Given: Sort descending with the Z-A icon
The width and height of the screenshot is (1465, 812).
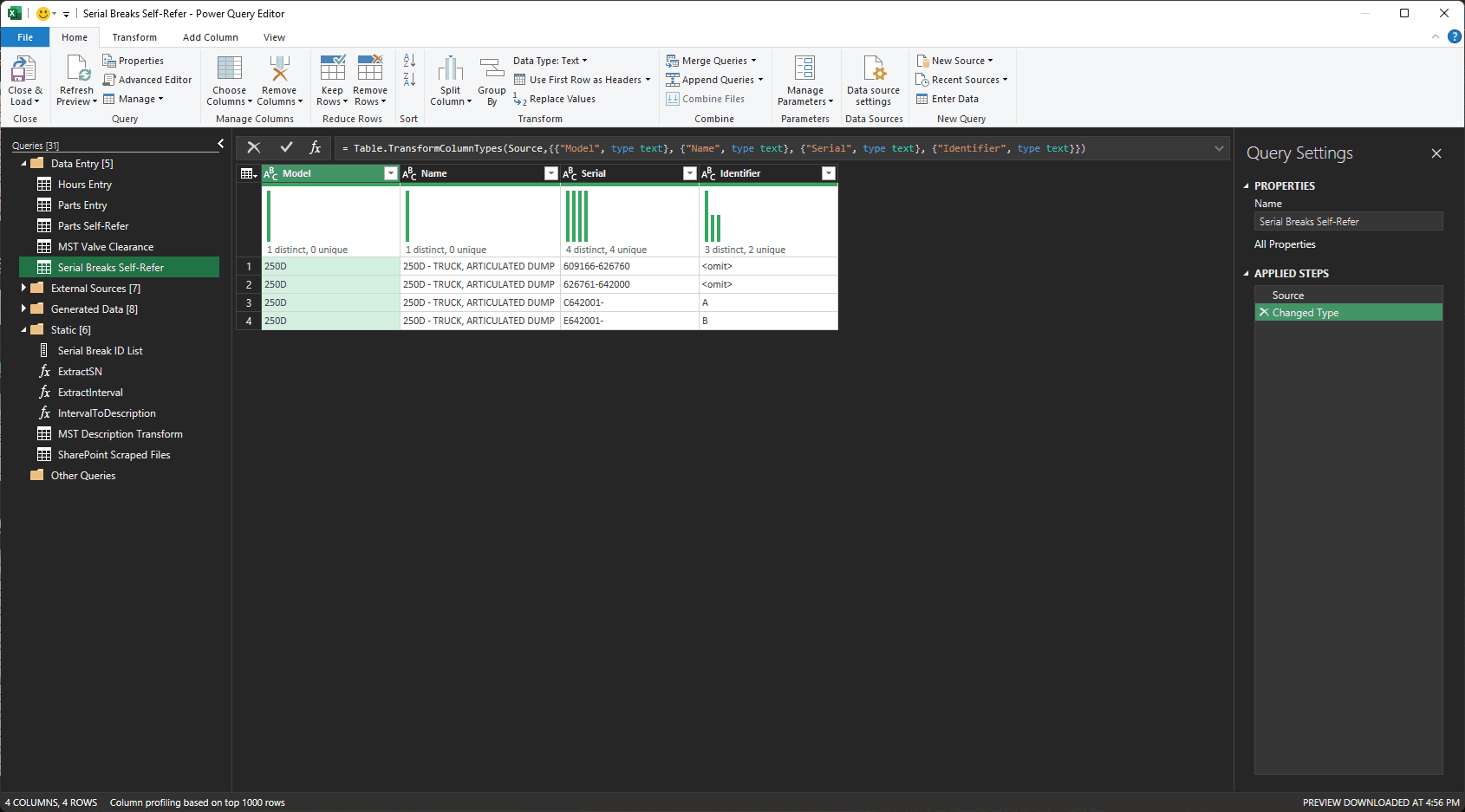Looking at the screenshot, I should pyautogui.click(x=409, y=80).
